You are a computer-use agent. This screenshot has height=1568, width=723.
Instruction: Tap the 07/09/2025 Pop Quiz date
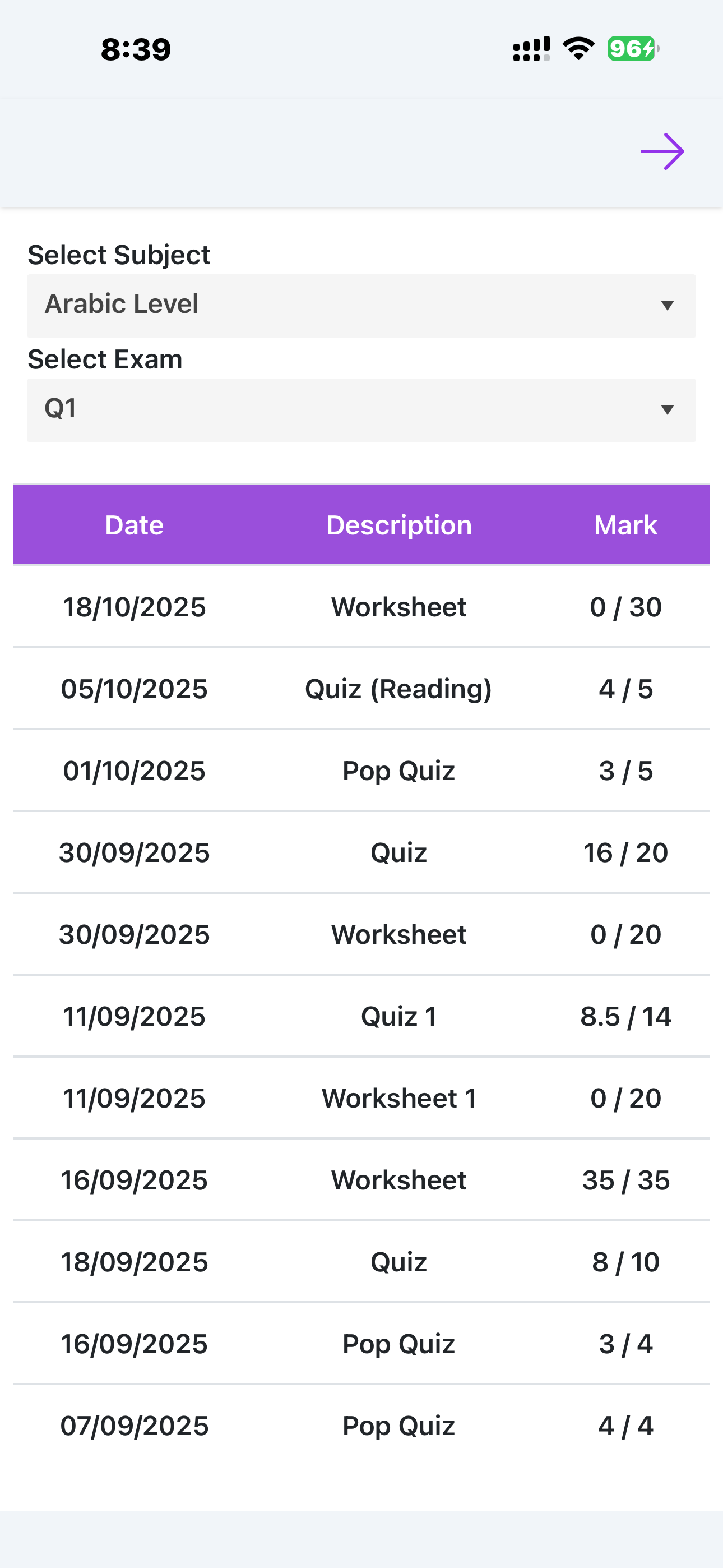tap(134, 1426)
